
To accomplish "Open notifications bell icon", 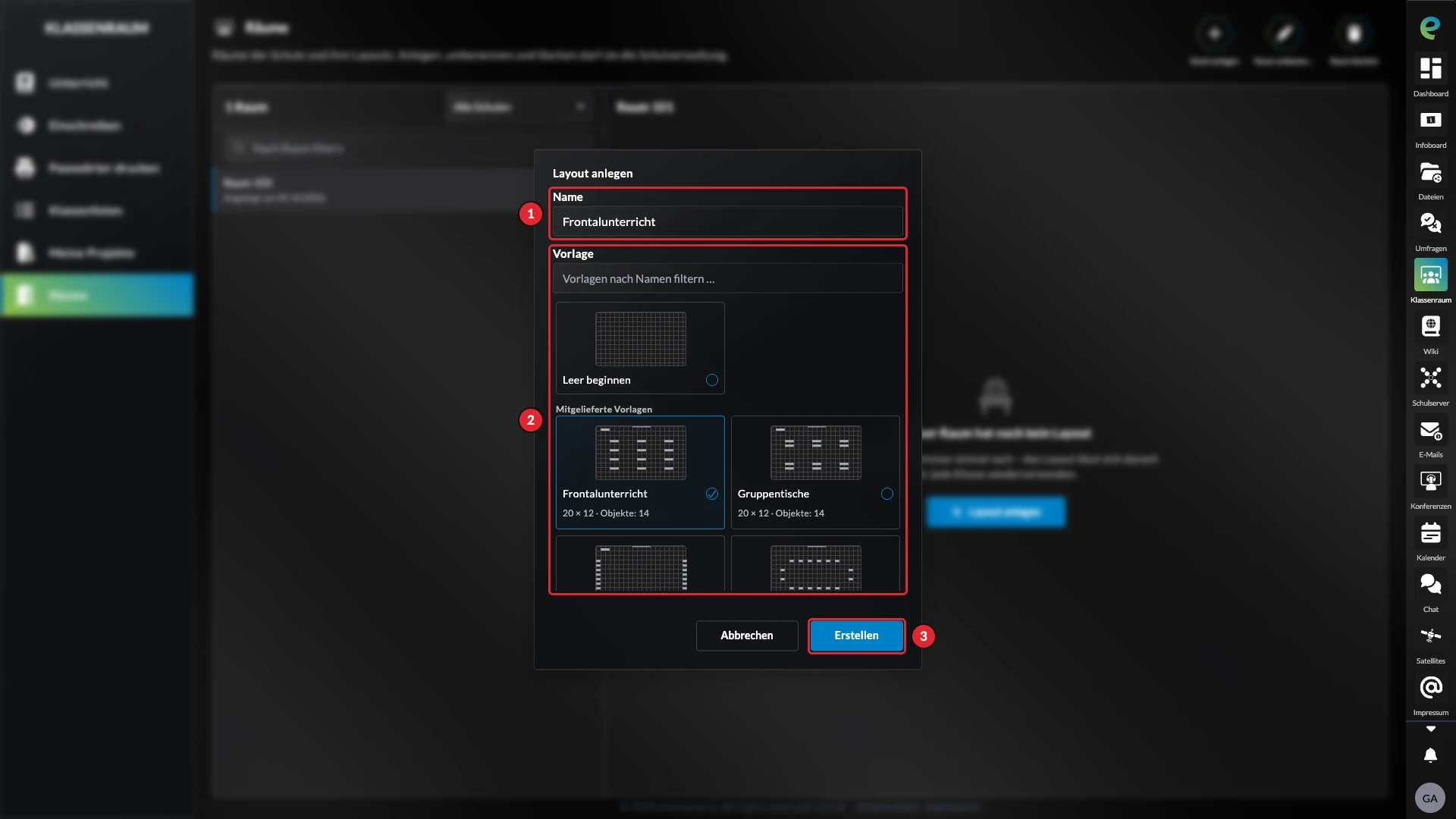I will (1430, 755).
